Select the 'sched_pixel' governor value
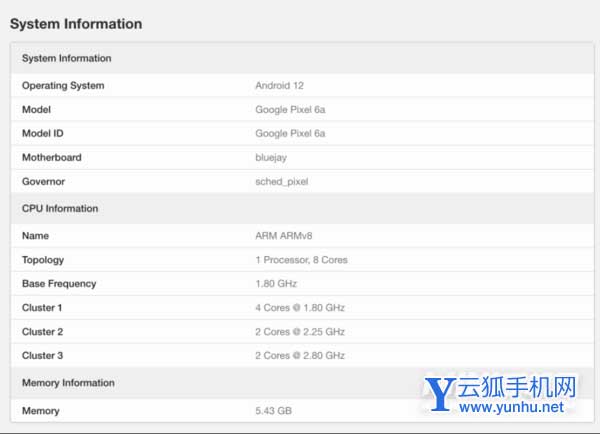The height and width of the screenshot is (434, 600). (282, 182)
